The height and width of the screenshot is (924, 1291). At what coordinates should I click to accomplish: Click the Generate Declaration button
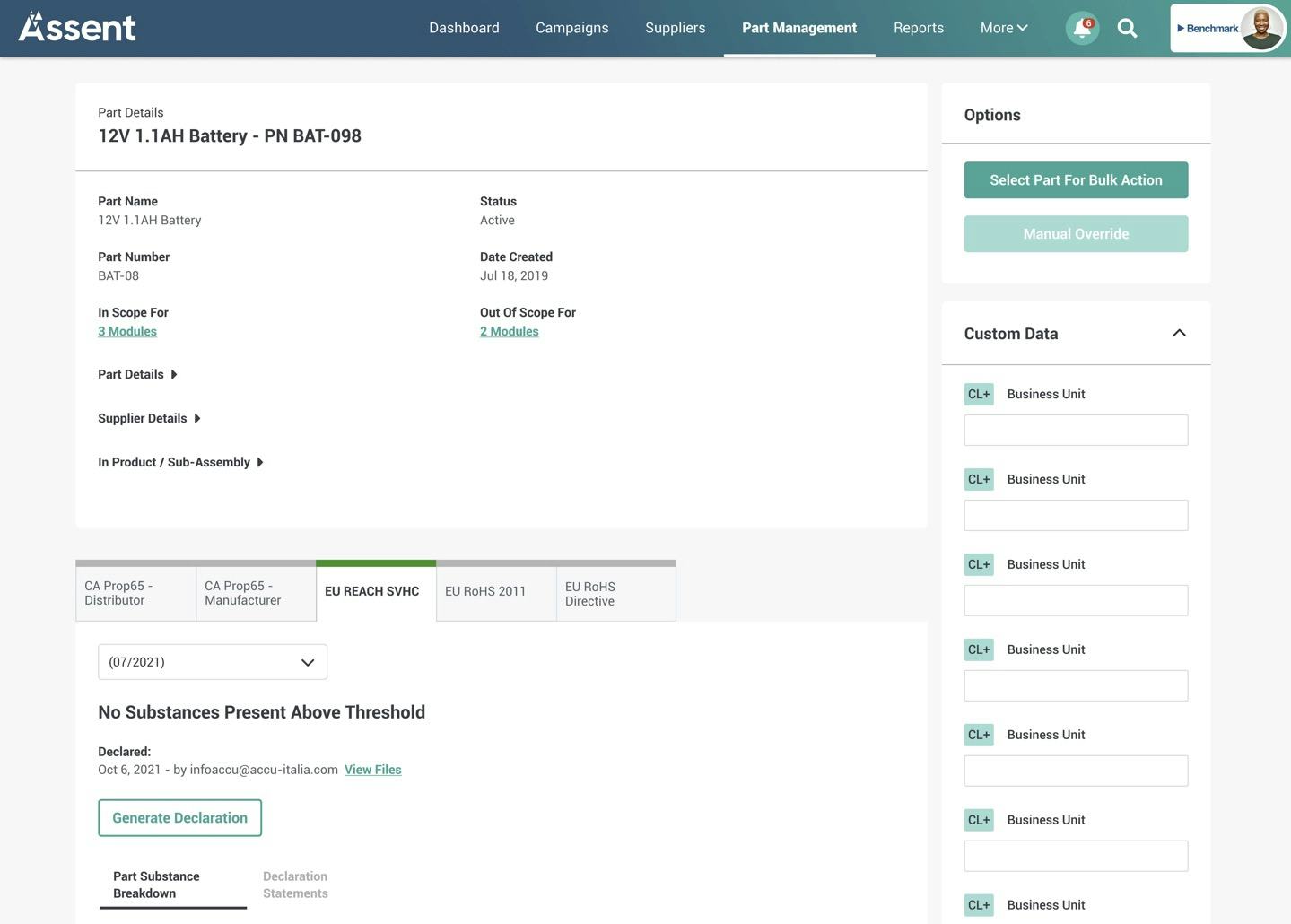click(x=179, y=817)
